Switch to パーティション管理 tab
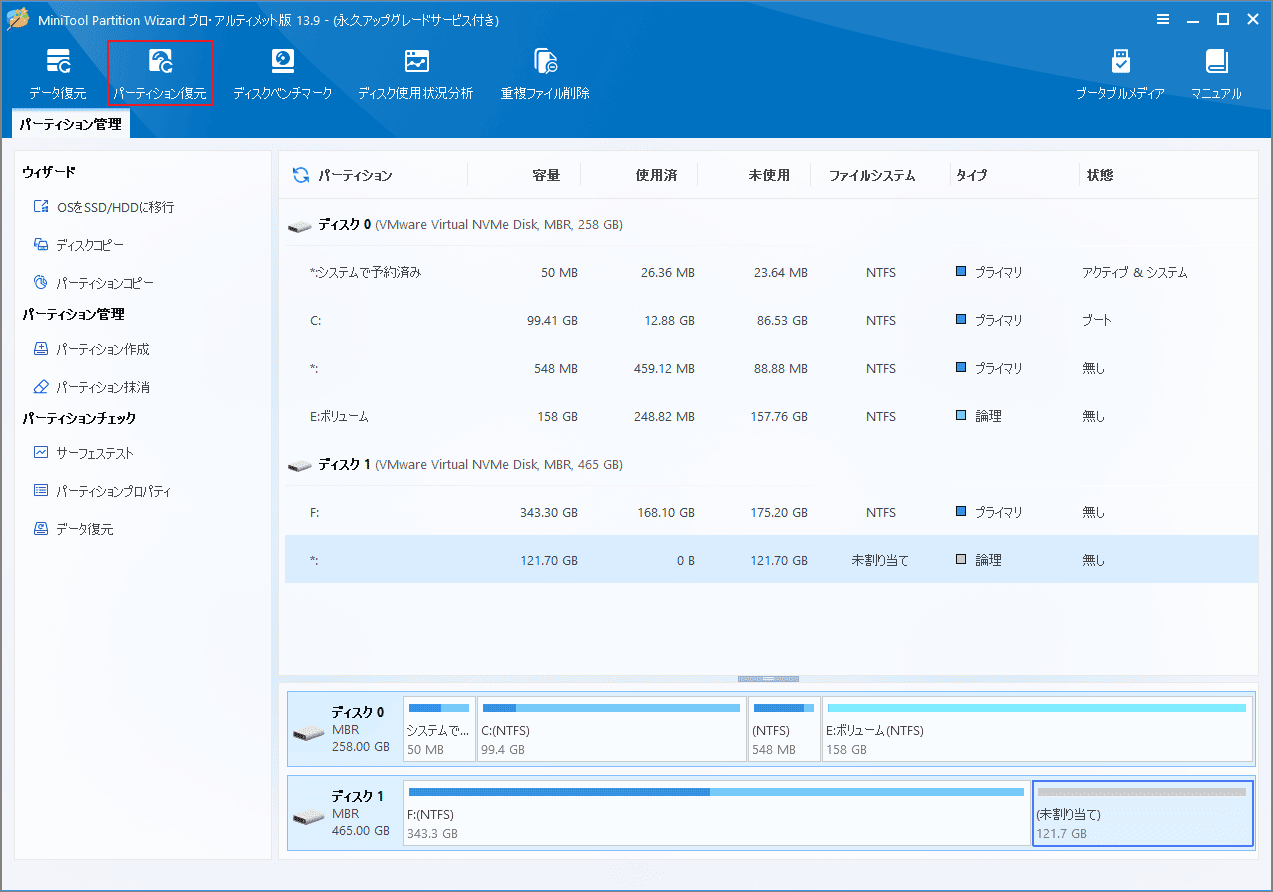1273x892 pixels. click(71, 125)
